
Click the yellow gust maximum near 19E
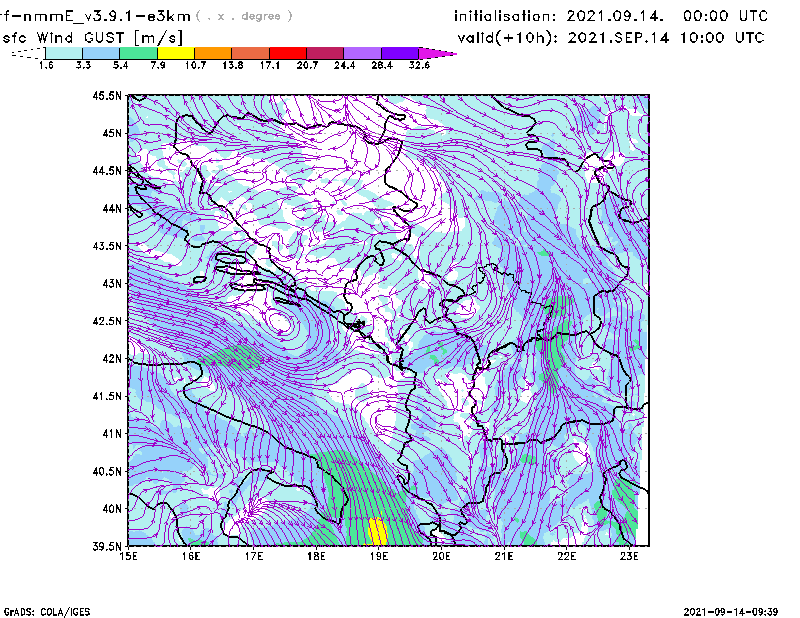[x=378, y=531]
